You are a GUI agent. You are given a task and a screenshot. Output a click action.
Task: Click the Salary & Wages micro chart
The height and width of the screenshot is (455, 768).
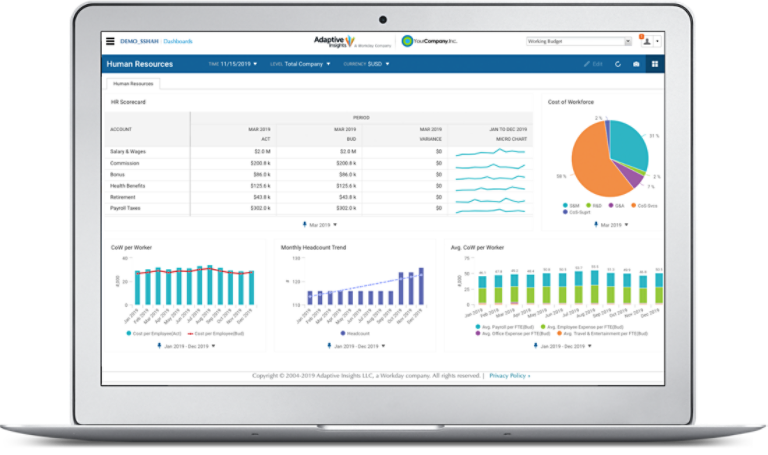click(x=490, y=151)
